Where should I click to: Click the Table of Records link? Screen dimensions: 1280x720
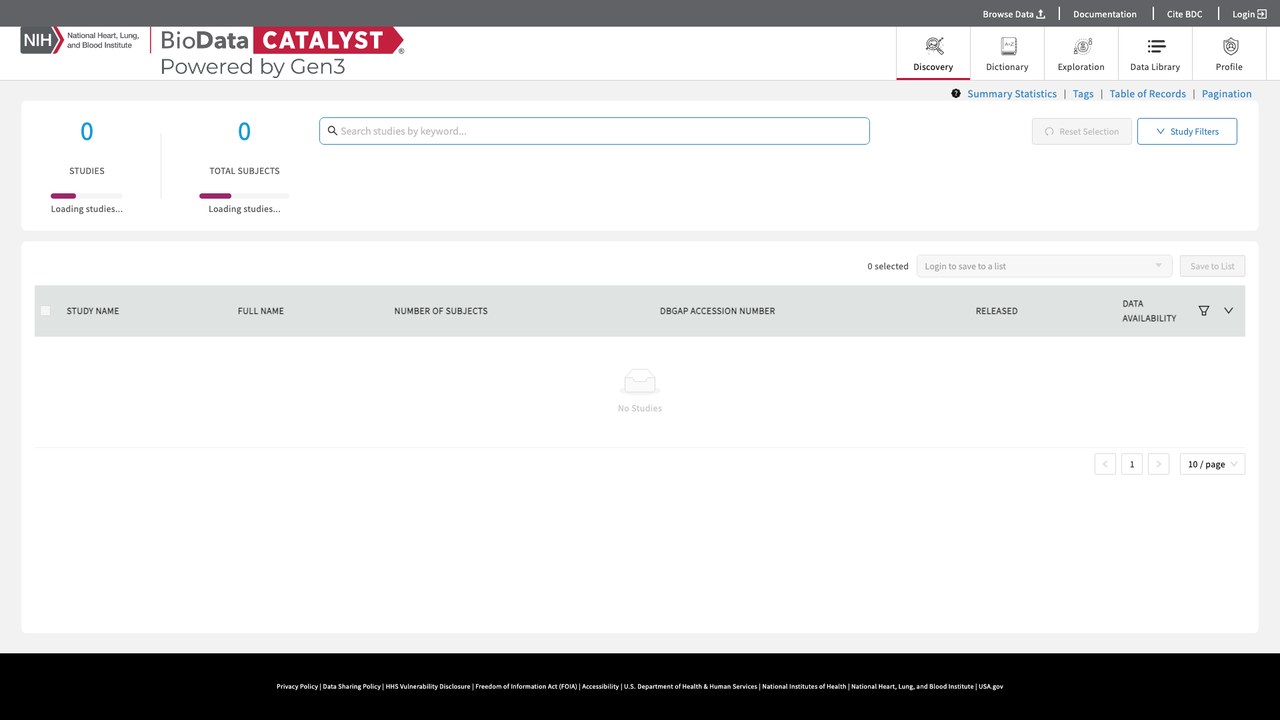point(1148,94)
